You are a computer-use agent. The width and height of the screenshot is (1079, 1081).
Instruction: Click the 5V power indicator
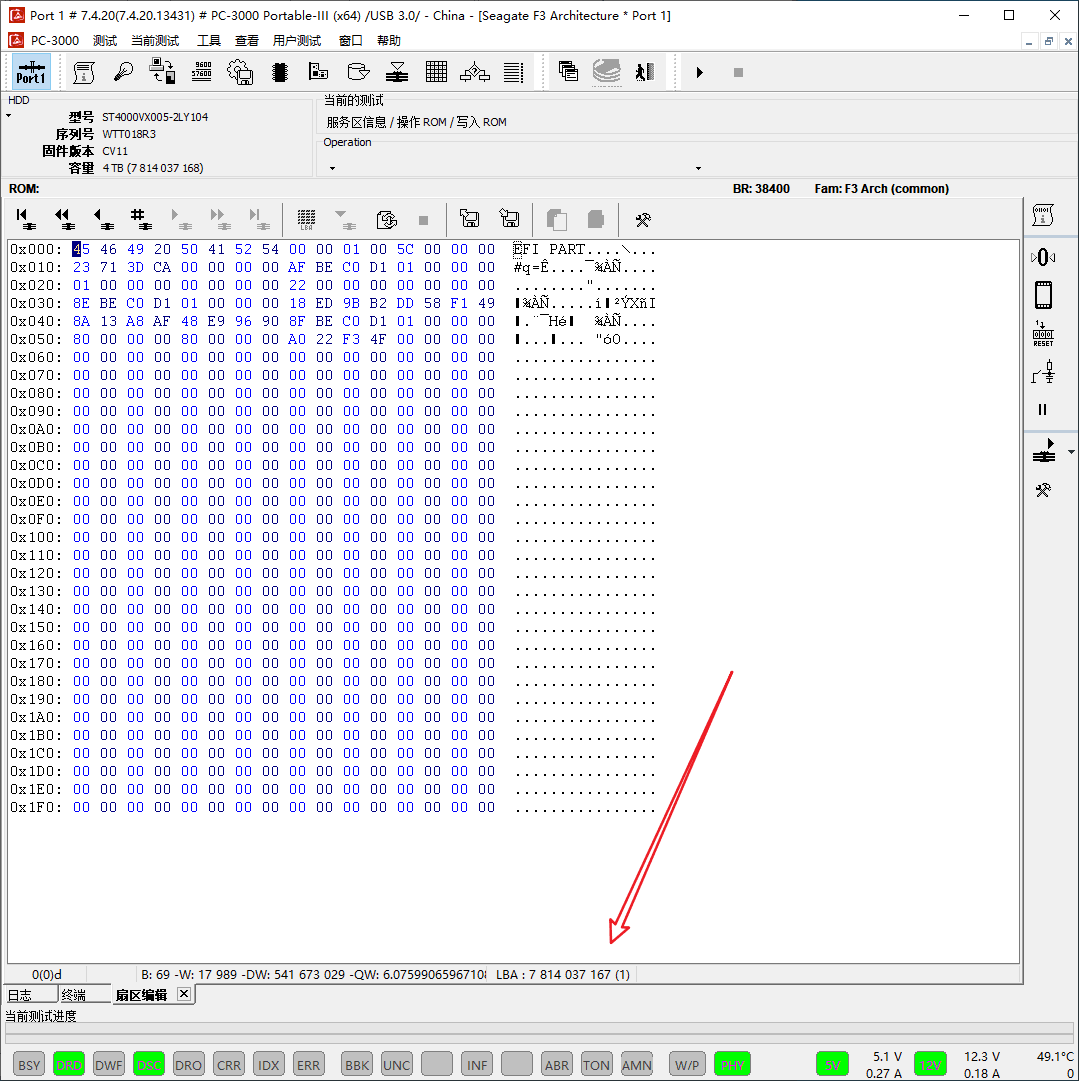(832, 1064)
